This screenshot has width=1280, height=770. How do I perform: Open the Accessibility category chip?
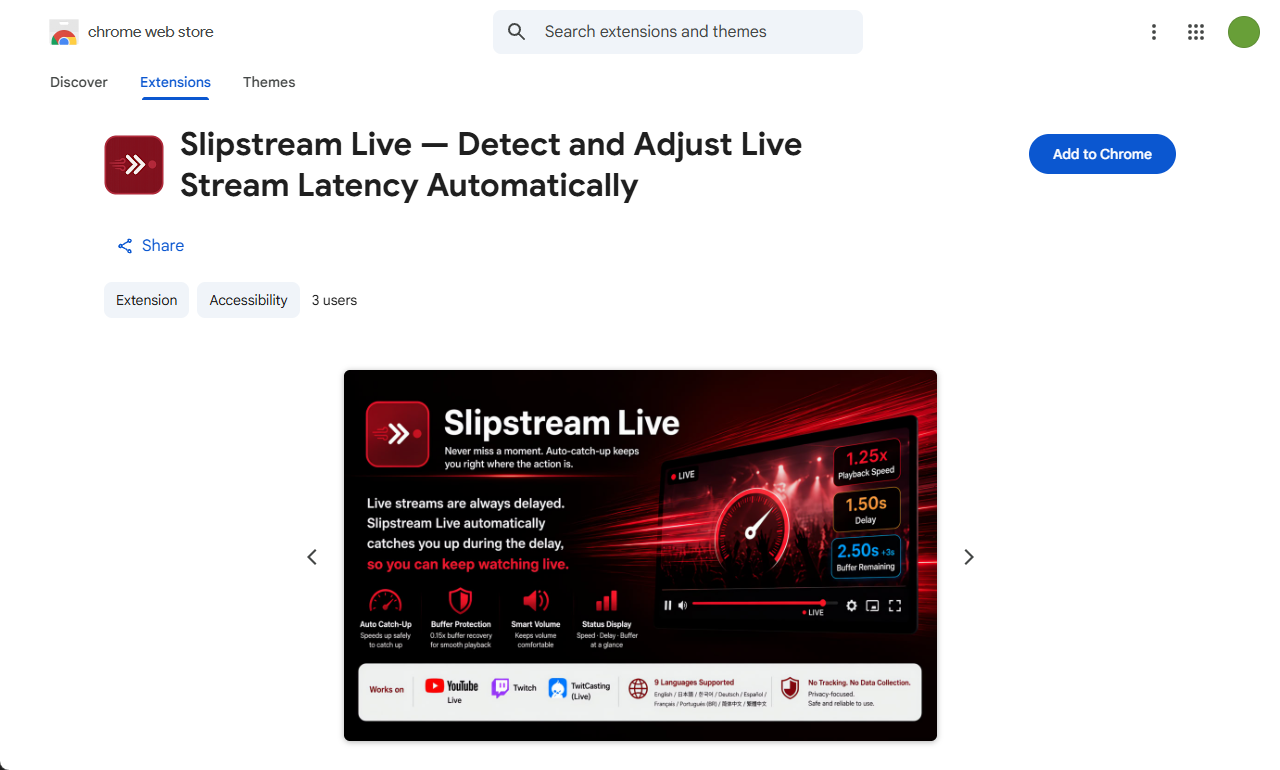(x=248, y=300)
